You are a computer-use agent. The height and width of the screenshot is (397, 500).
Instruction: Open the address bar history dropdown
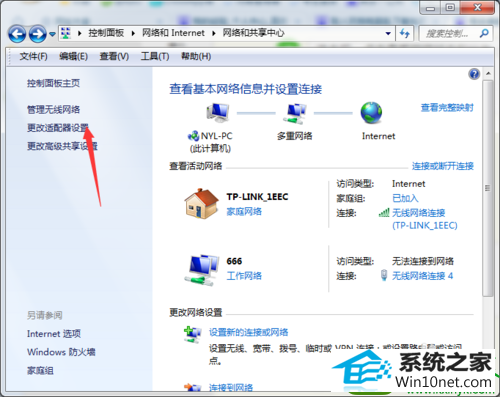click(x=388, y=33)
